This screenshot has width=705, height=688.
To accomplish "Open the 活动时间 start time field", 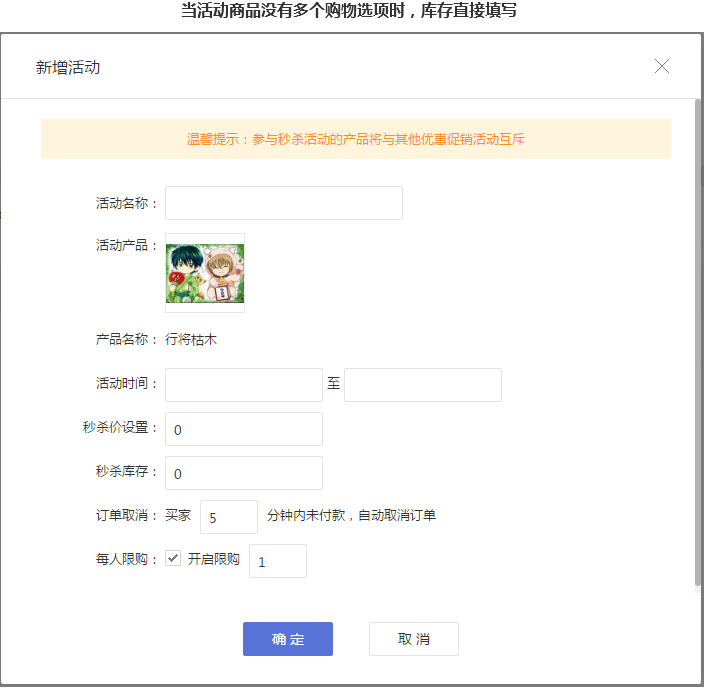I will click(243, 385).
